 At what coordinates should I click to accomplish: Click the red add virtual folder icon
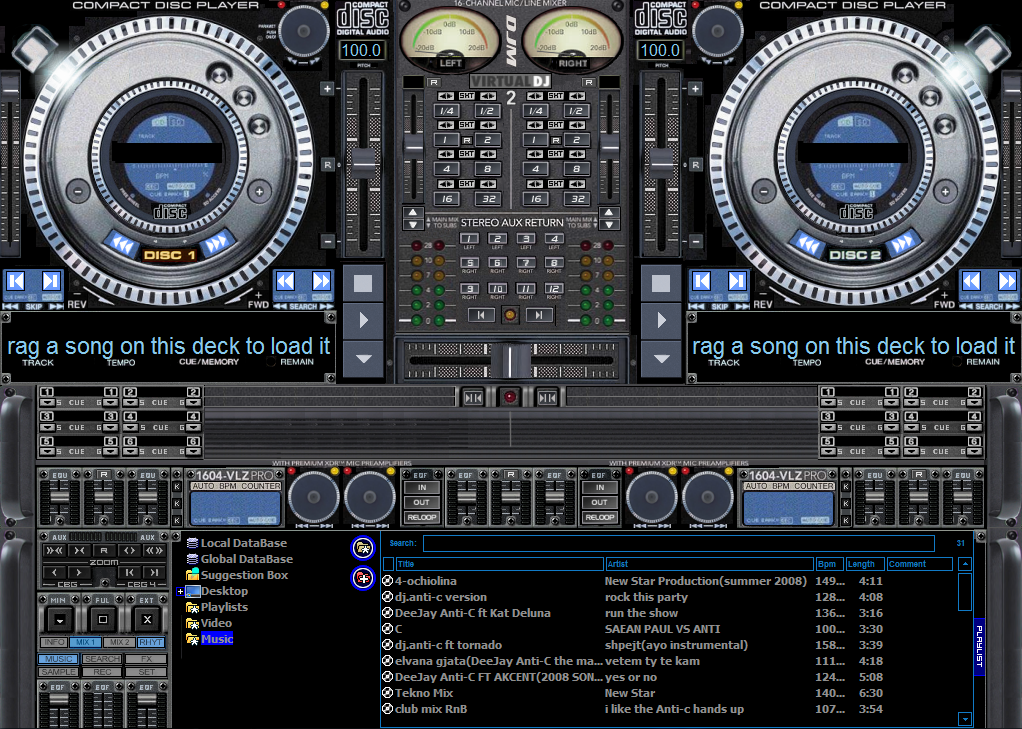(363, 578)
